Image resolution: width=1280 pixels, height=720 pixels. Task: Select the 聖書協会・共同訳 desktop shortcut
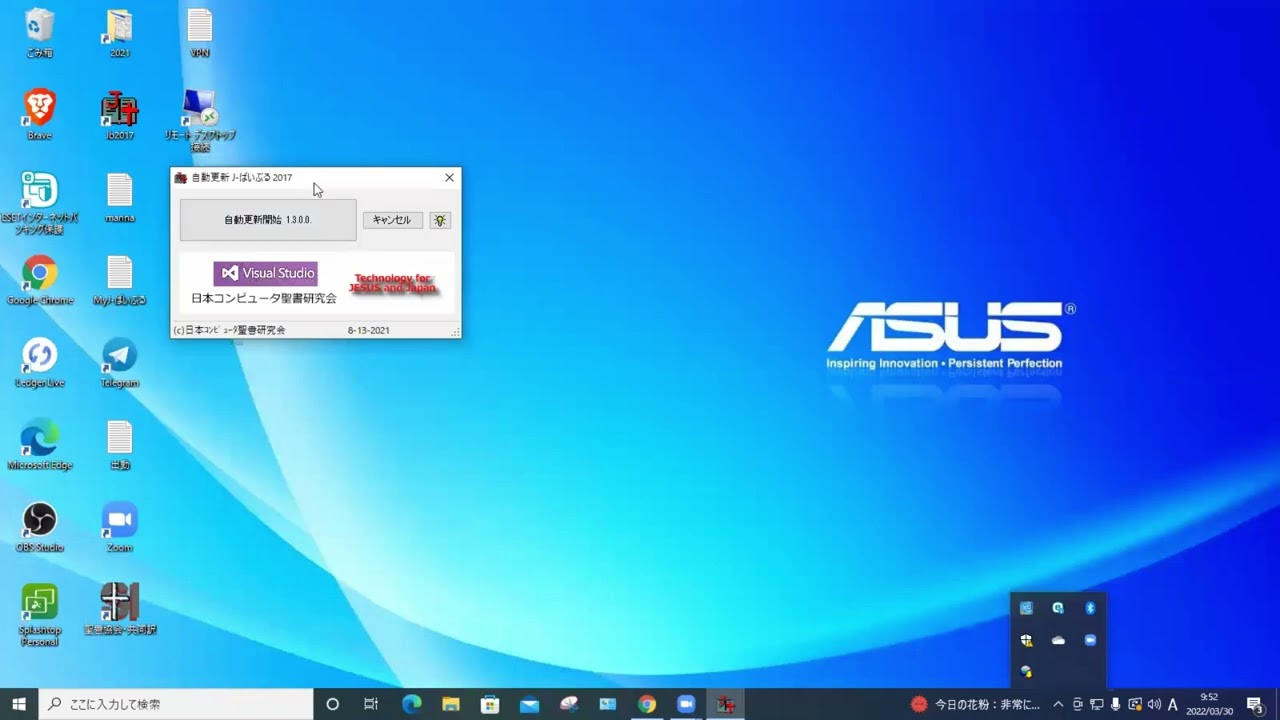(120, 609)
